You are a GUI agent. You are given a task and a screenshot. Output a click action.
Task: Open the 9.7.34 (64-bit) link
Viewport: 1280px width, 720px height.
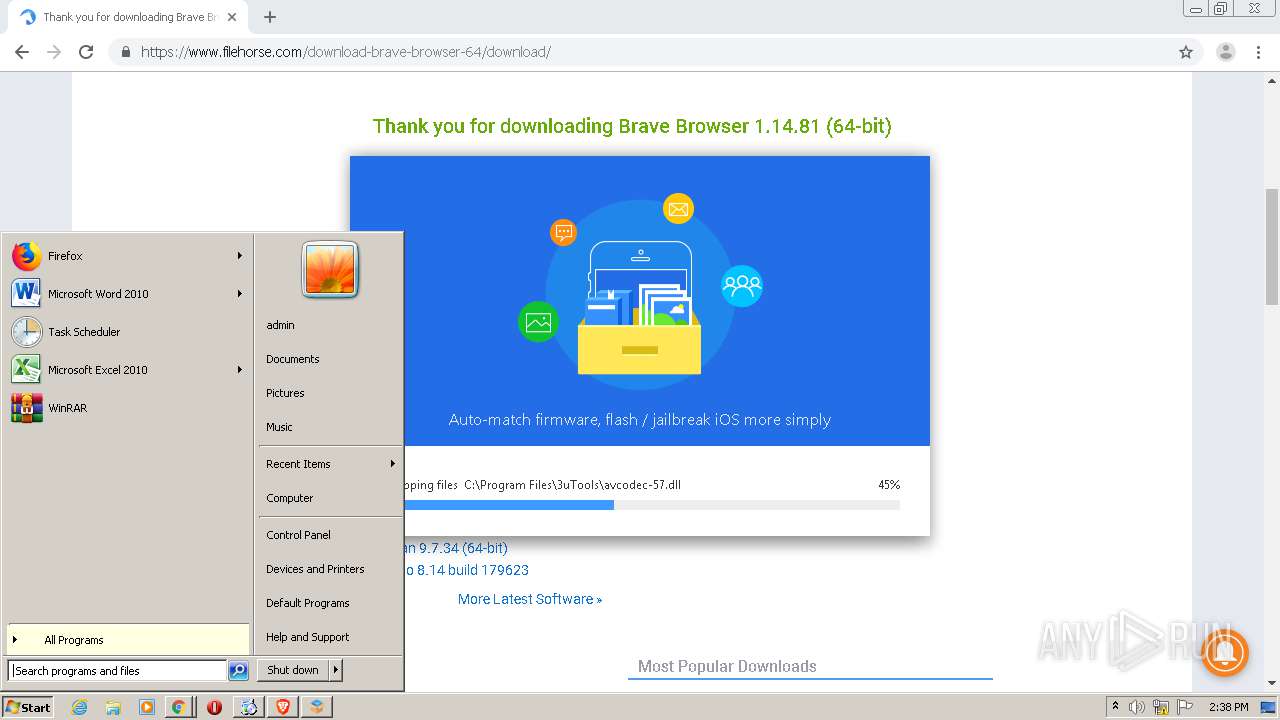coord(456,548)
